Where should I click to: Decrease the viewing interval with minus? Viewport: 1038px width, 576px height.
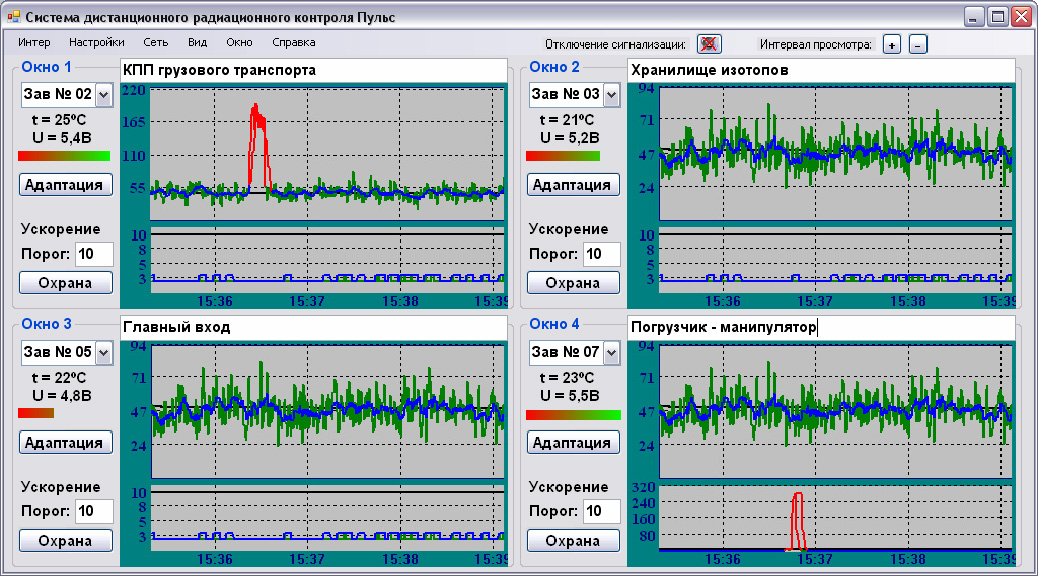tap(918, 45)
